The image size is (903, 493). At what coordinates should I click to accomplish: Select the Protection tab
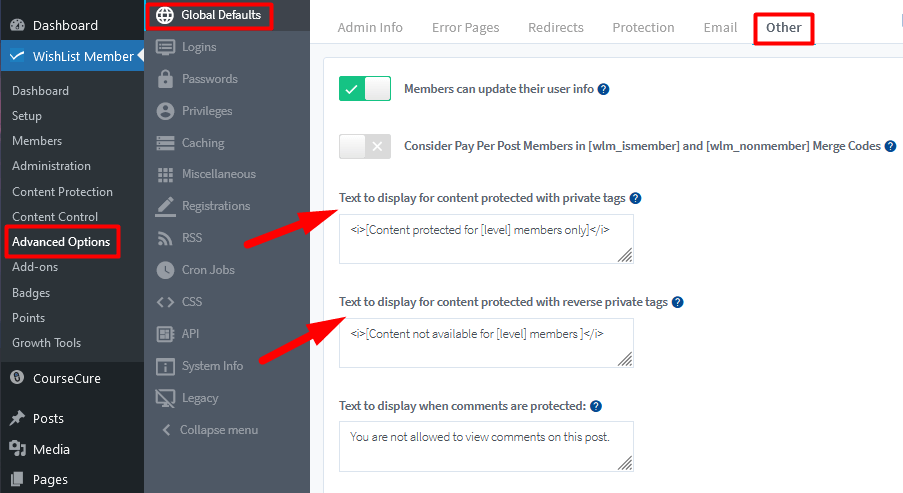pyautogui.click(x=643, y=28)
